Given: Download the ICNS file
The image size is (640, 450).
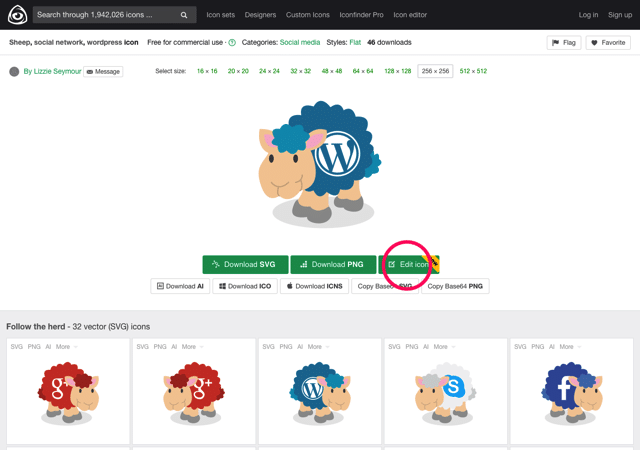Looking at the screenshot, I should [x=314, y=286].
